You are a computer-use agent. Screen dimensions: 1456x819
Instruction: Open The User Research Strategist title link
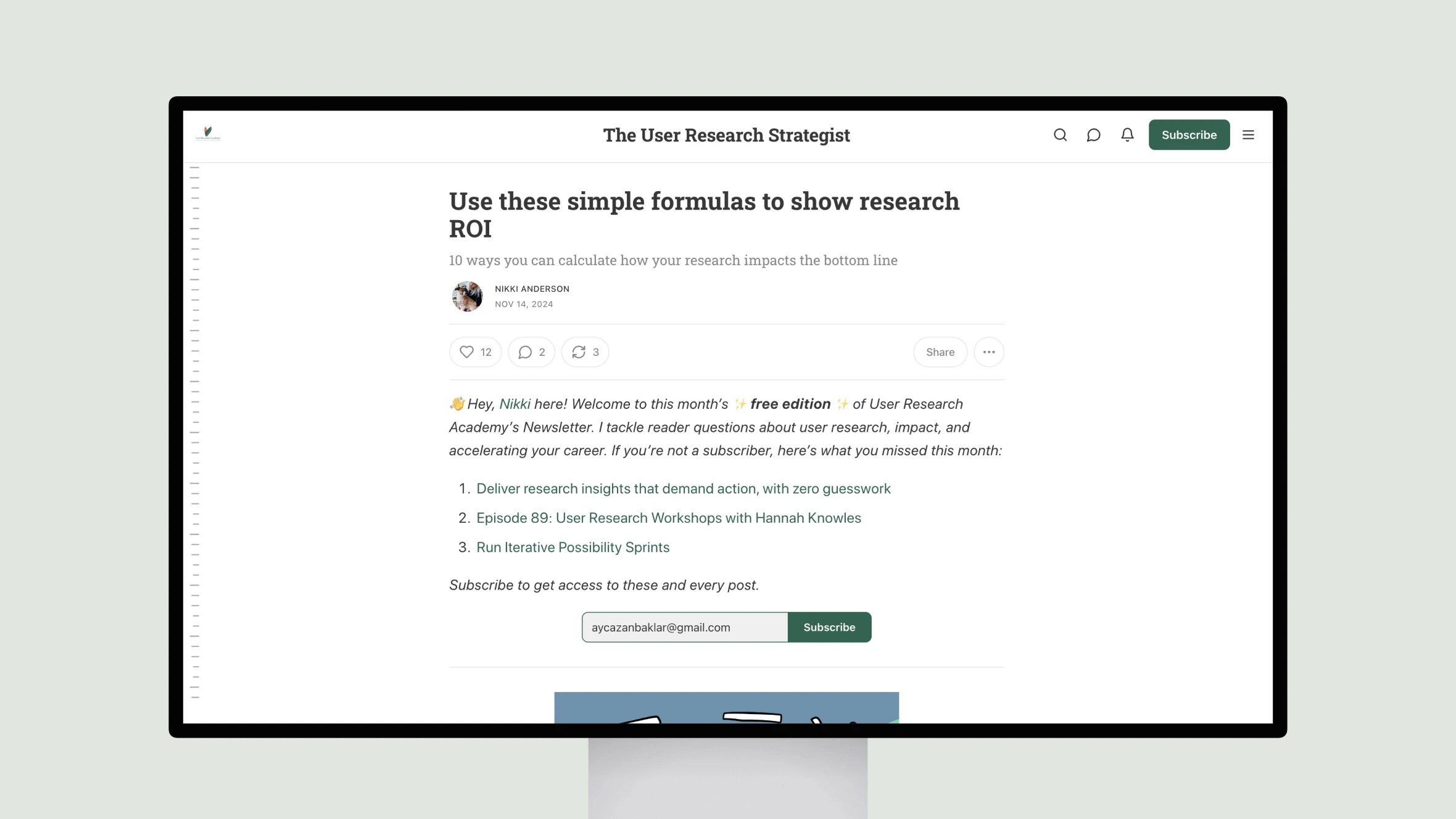726,135
